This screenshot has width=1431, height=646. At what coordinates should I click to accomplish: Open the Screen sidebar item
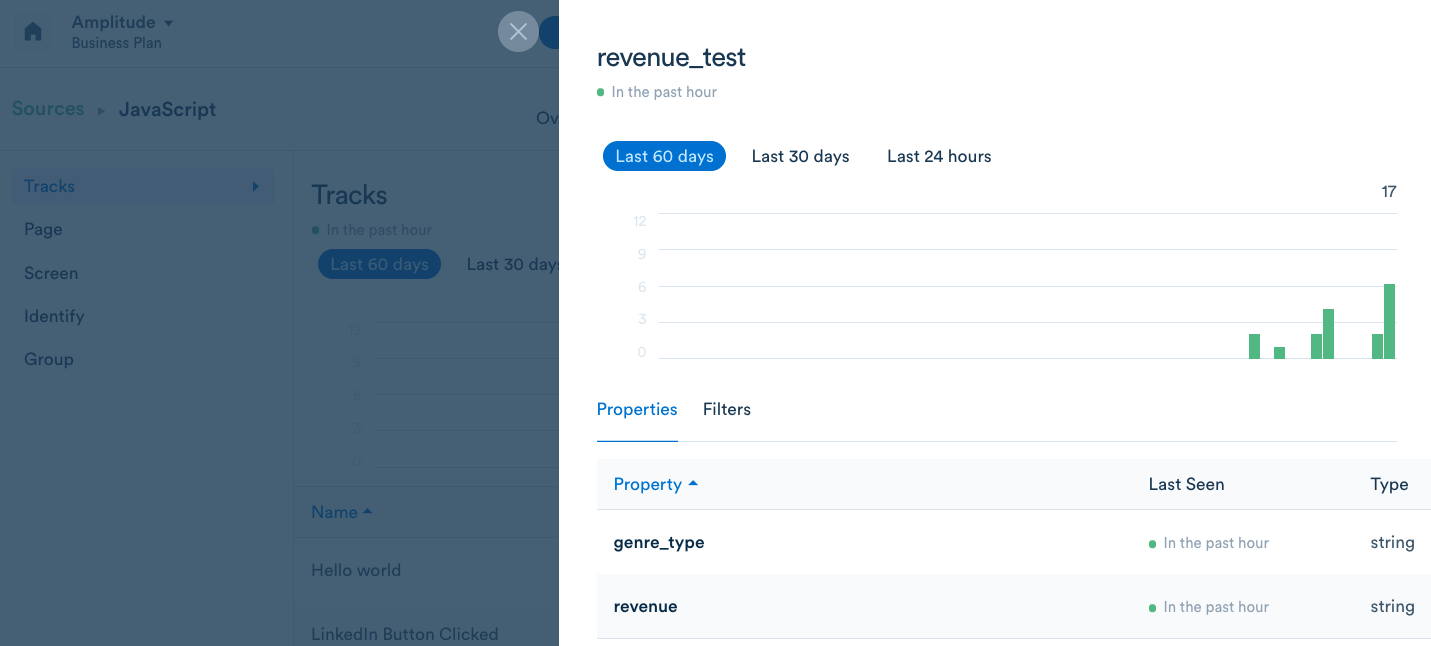(51, 273)
